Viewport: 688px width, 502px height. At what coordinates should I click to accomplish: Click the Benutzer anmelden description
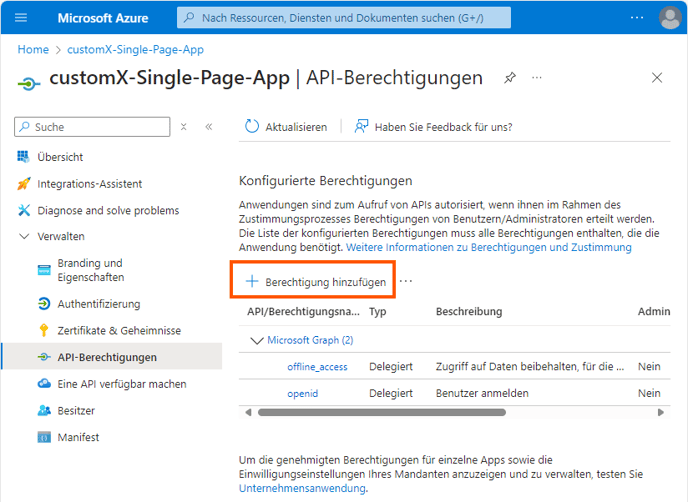coord(482,393)
